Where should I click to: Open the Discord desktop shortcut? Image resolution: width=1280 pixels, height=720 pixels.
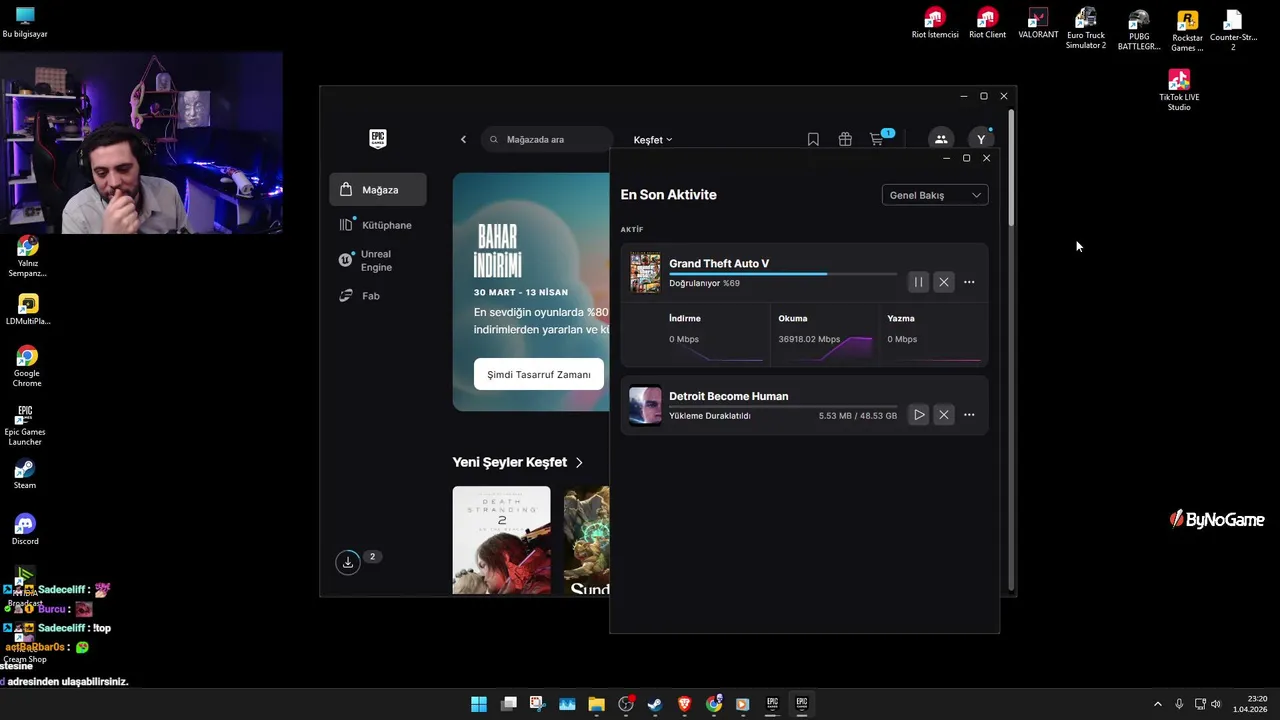coord(25,530)
